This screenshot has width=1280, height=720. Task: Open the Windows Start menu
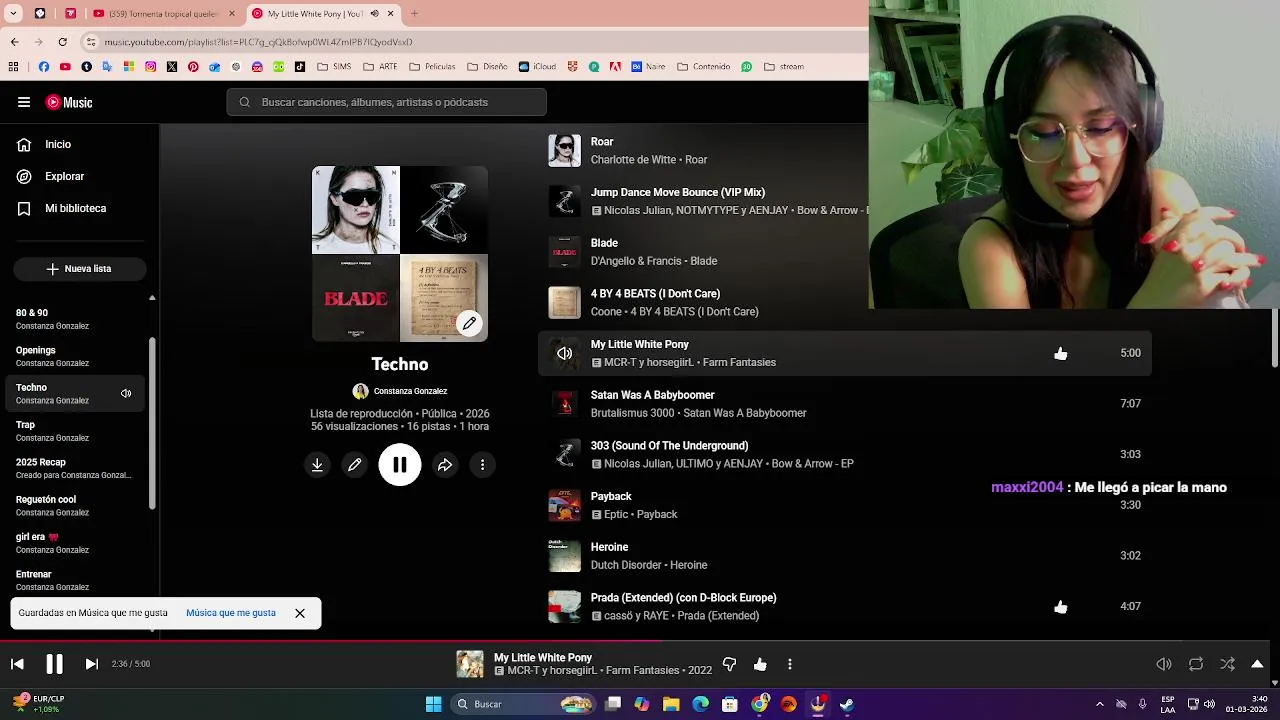point(433,704)
